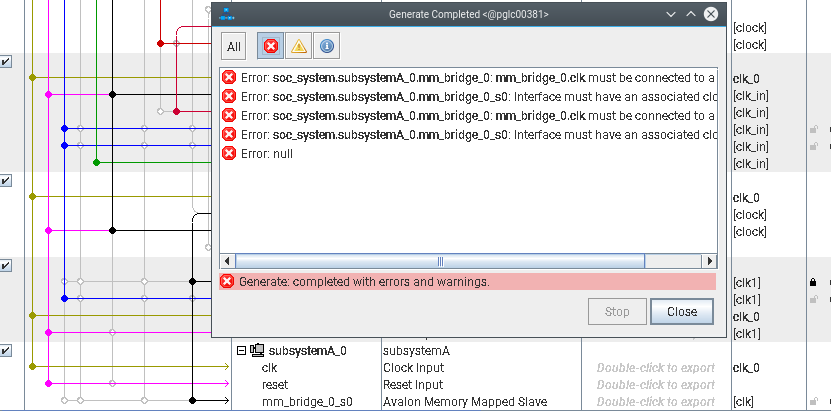Click the open lock icon in the [clk] row
This screenshot has height=411, width=831.
click(813, 401)
